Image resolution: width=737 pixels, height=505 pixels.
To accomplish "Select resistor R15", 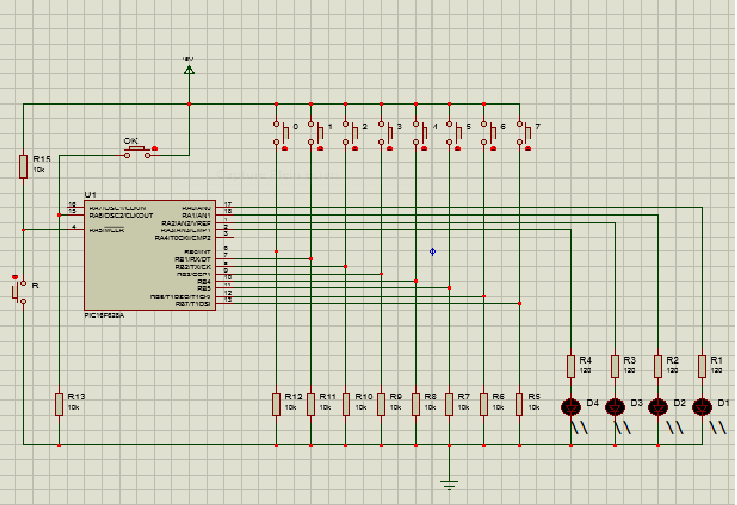I will pos(23,166).
